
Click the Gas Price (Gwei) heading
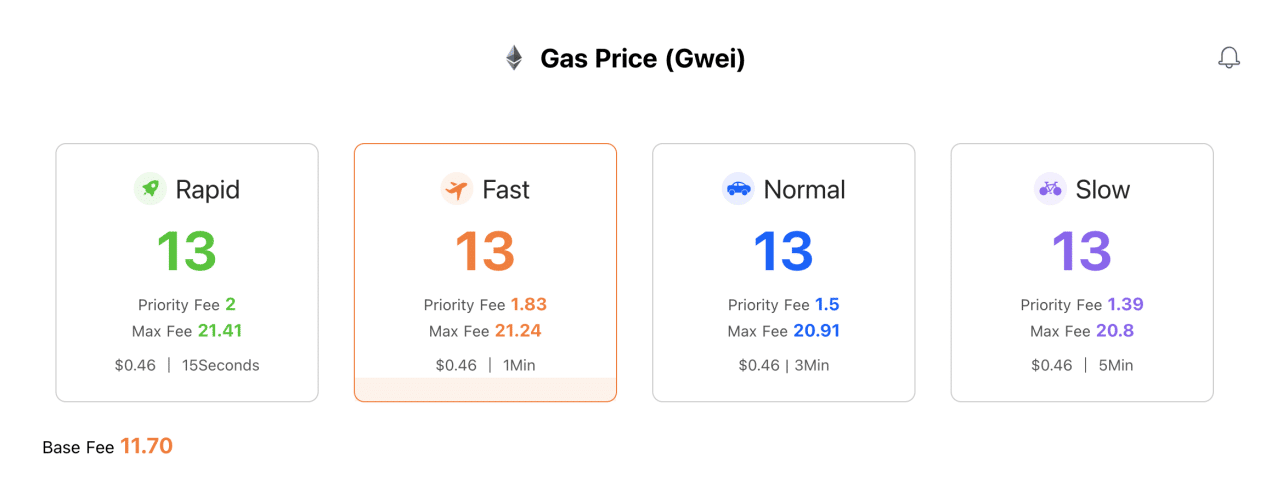tap(643, 59)
